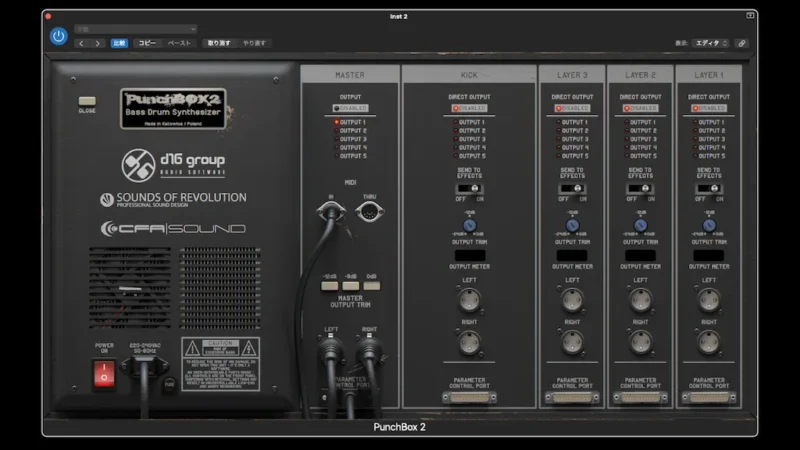800x450 pixels.
Task: Select KICK direct OUTPUT 1
Action: click(469, 122)
